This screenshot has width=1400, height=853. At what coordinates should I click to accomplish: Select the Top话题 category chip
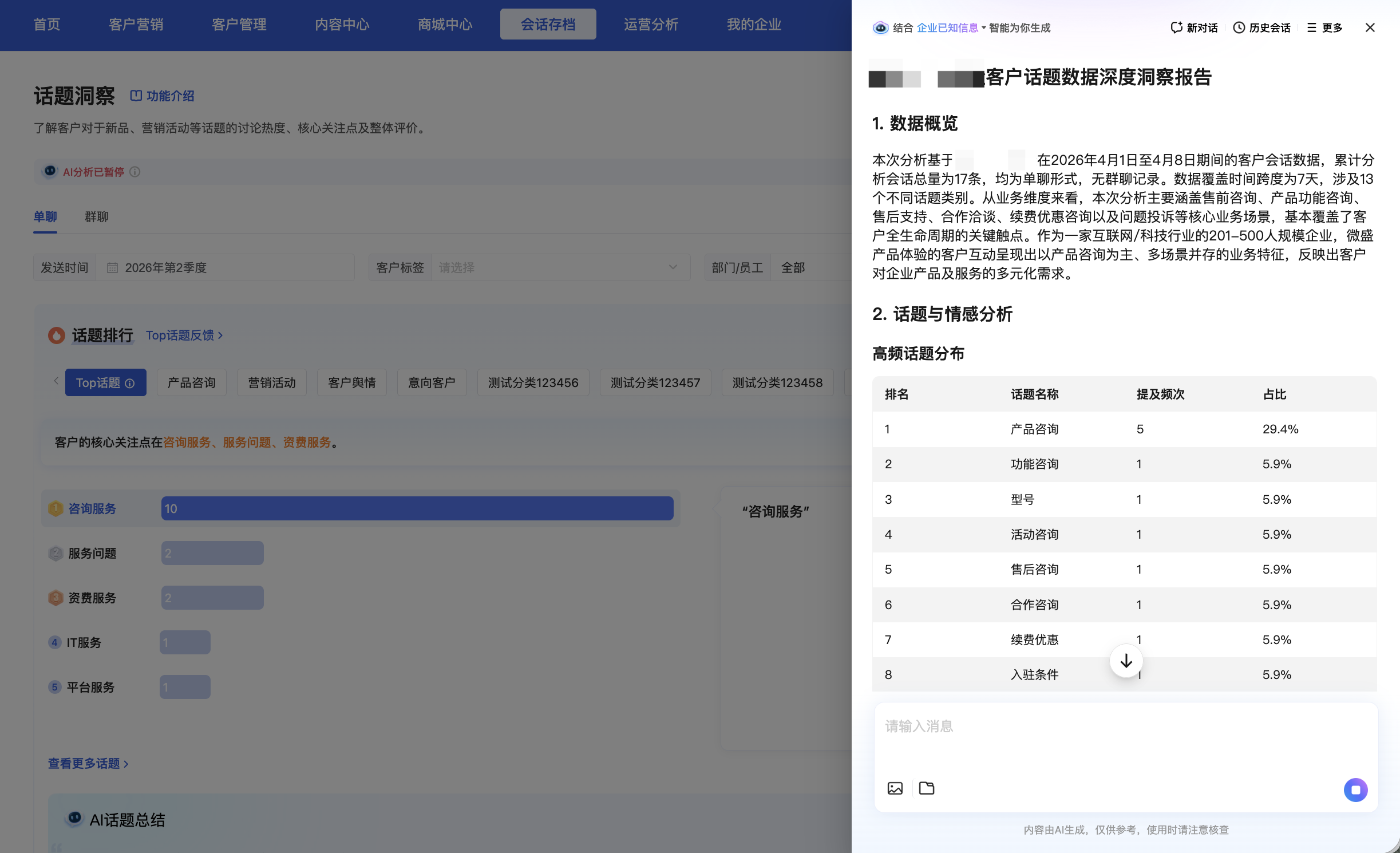point(105,382)
